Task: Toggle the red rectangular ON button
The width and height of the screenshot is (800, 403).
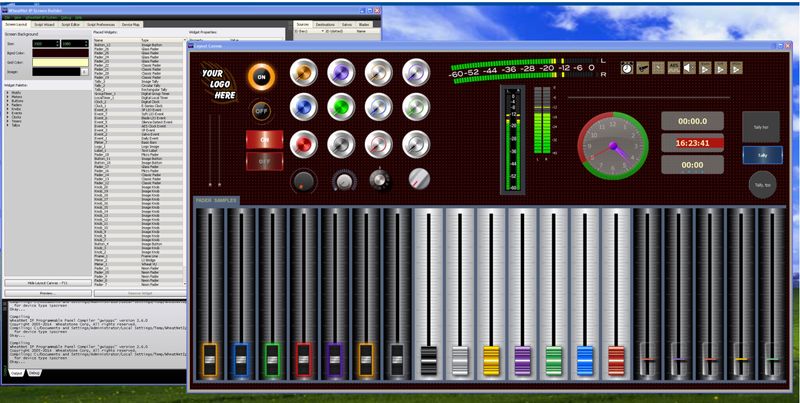Action: tap(264, 139)
